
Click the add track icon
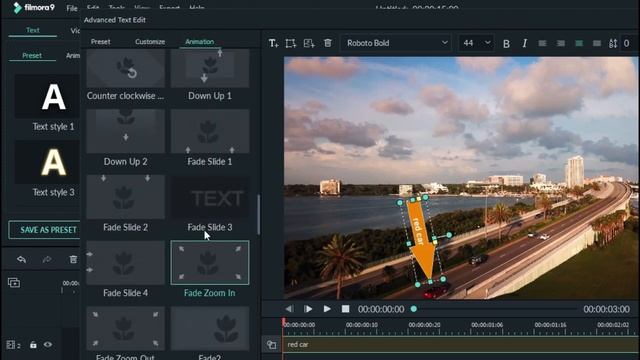pos(14,282)
